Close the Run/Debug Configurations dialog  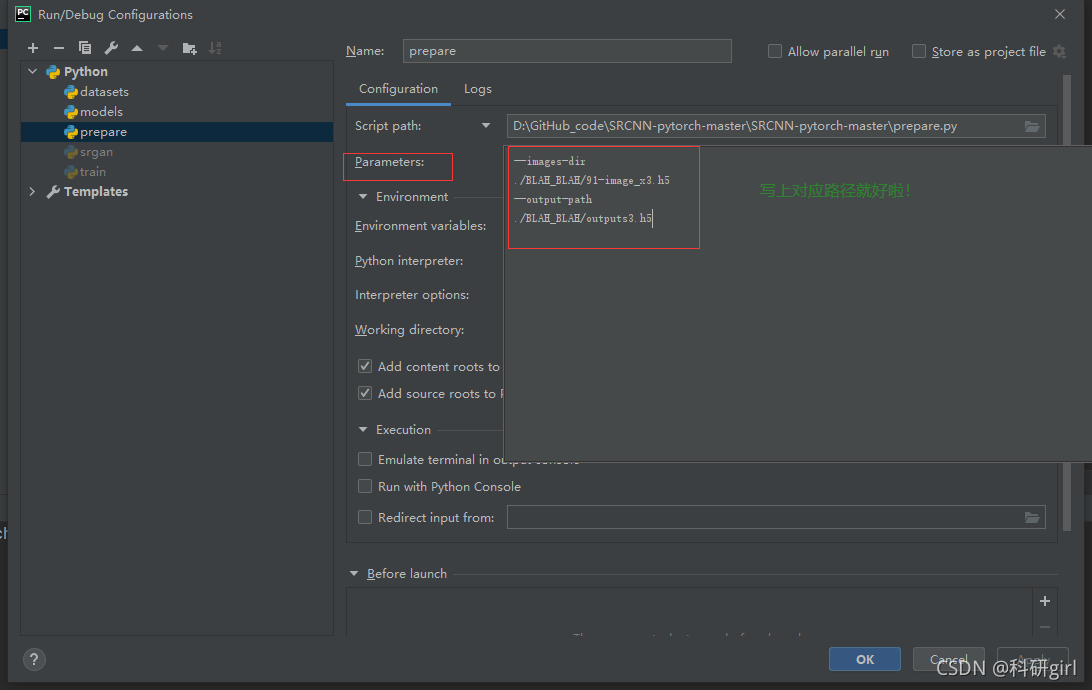tap(1060, 14)
